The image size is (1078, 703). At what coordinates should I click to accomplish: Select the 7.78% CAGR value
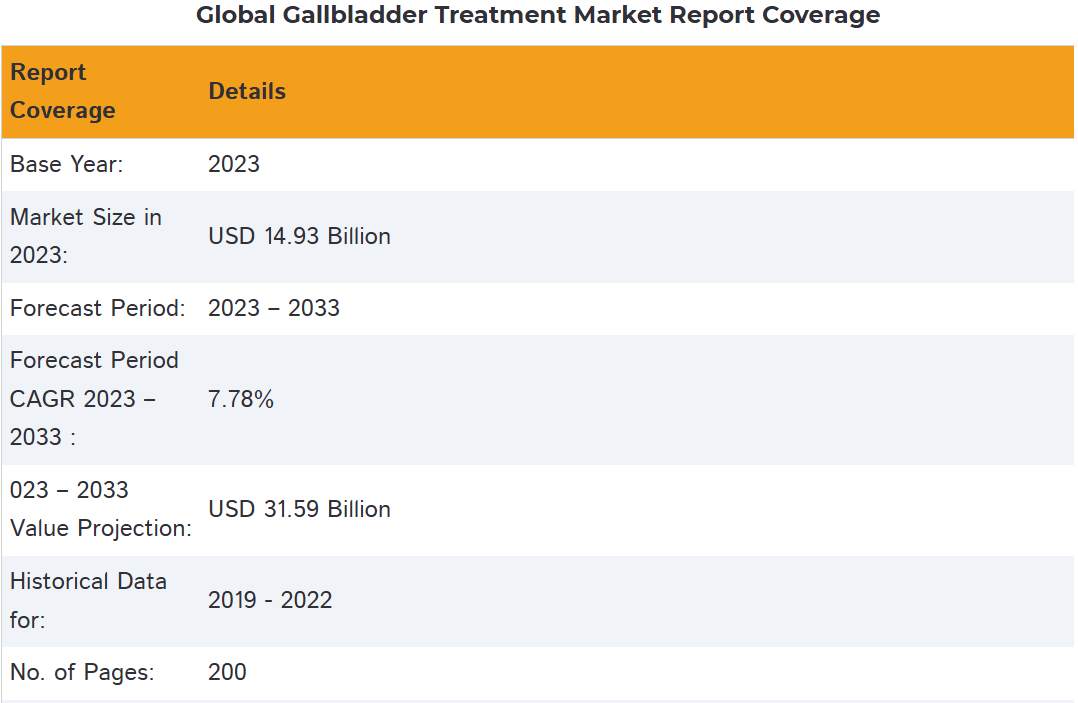coord(241,399)
